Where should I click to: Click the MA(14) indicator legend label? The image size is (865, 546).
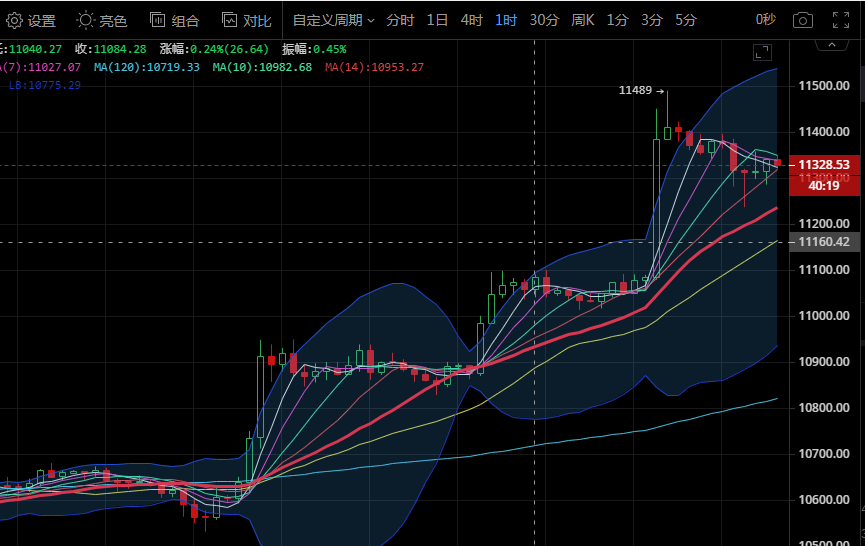tap(374, 67)
